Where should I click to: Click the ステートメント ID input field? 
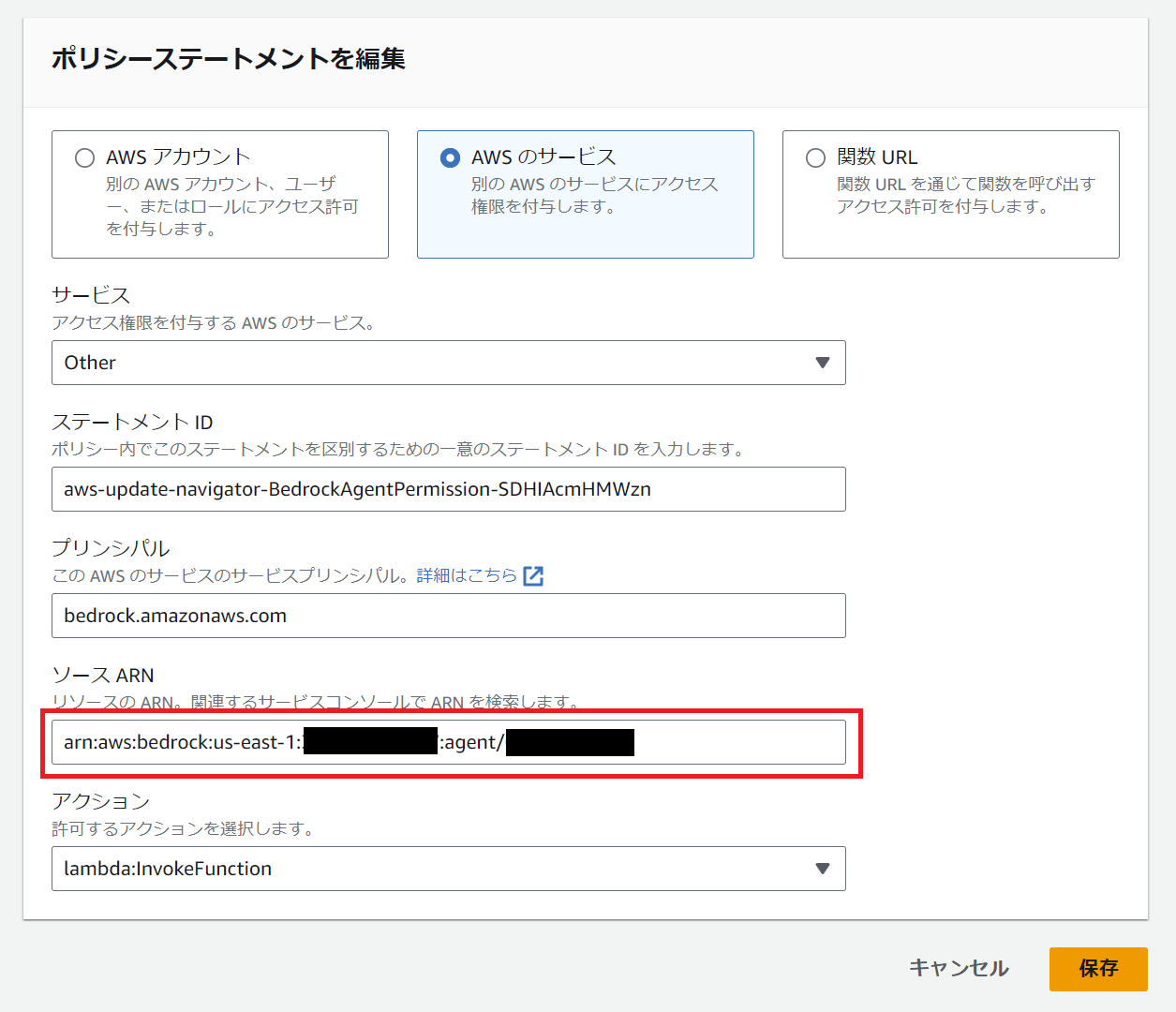(449, 489)
